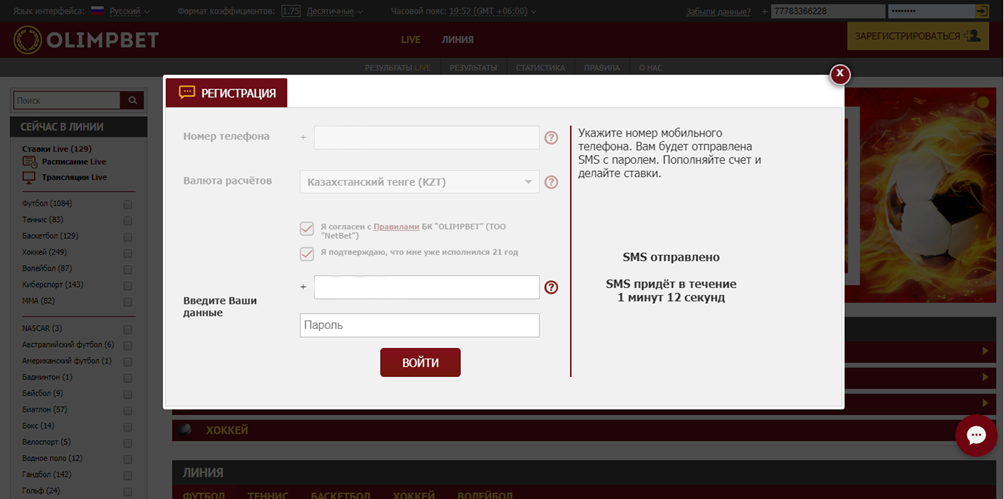This screenshot has width=1004, height=499.
Task: Open the СТАТИСТИКА submenu item
Action: point(540,67)
